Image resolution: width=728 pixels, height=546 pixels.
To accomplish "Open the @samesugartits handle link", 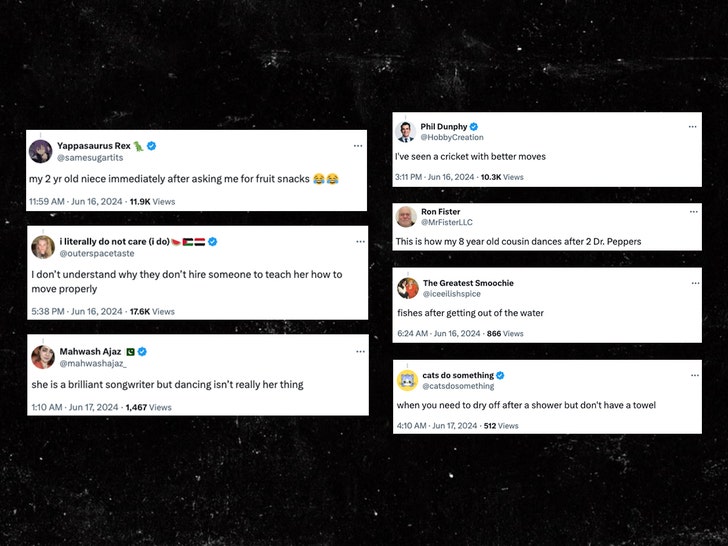I will [90, 158].
